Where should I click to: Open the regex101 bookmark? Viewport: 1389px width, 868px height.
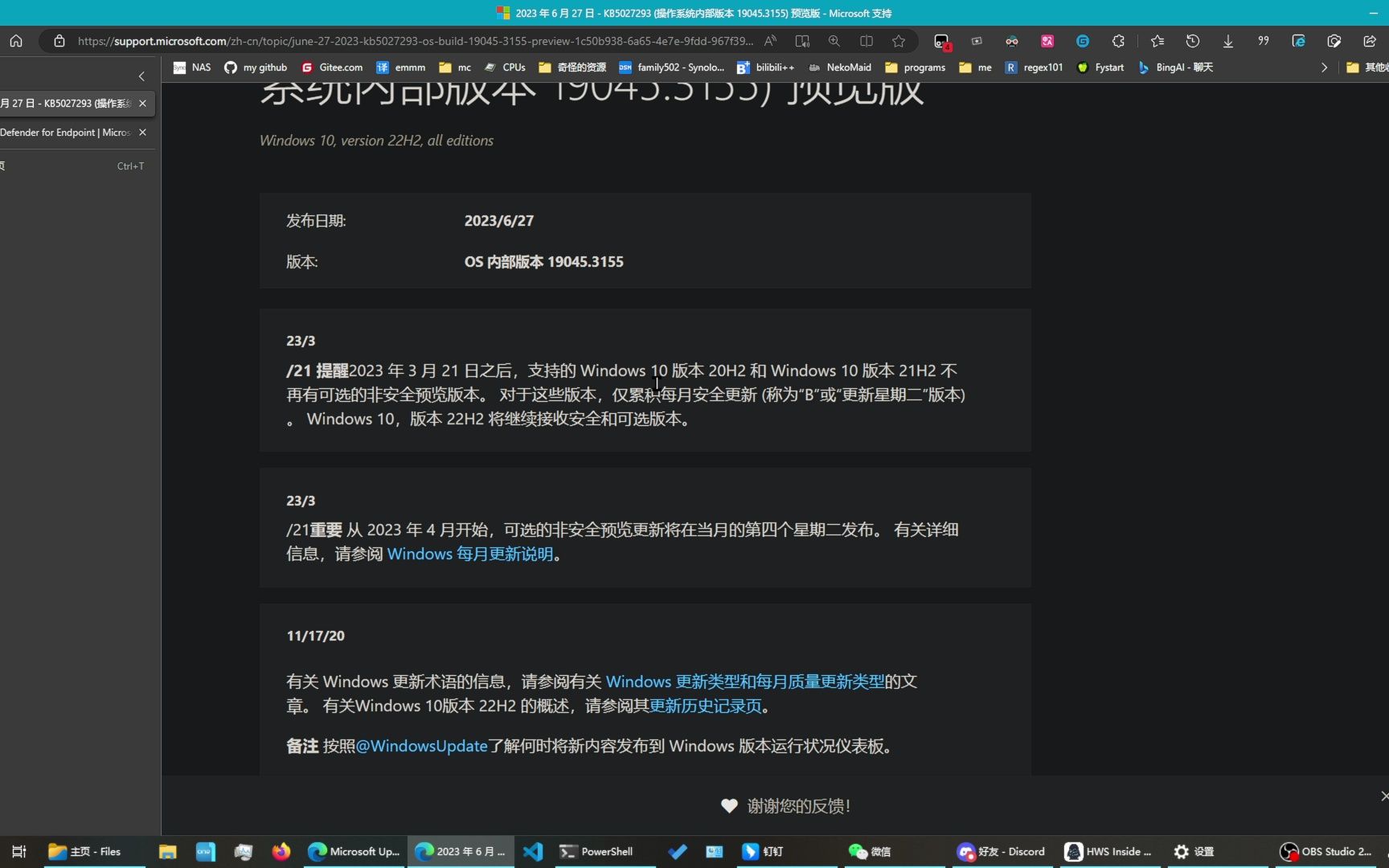click(1034, 68)
